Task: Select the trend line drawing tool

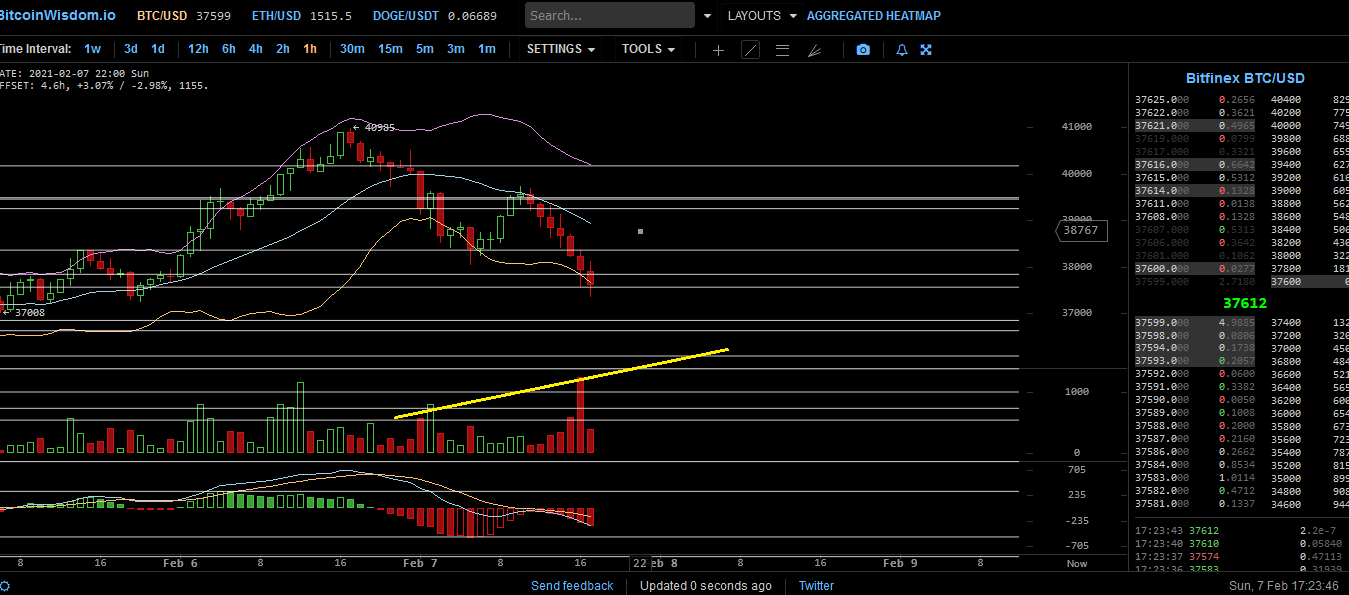Action: point(750,50)
